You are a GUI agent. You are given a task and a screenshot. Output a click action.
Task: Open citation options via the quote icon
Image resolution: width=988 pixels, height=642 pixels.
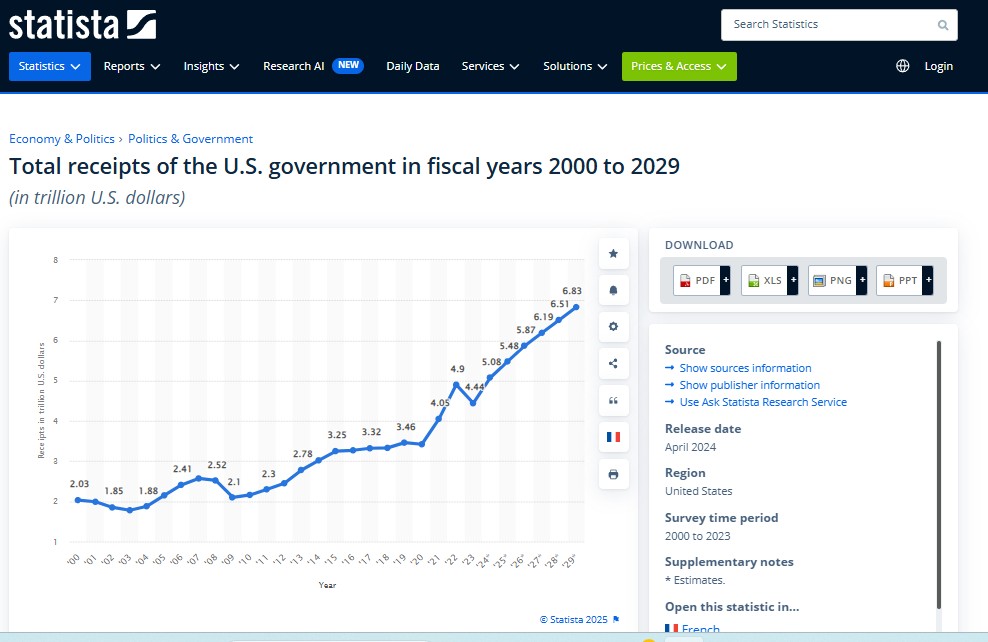point(613,400)
